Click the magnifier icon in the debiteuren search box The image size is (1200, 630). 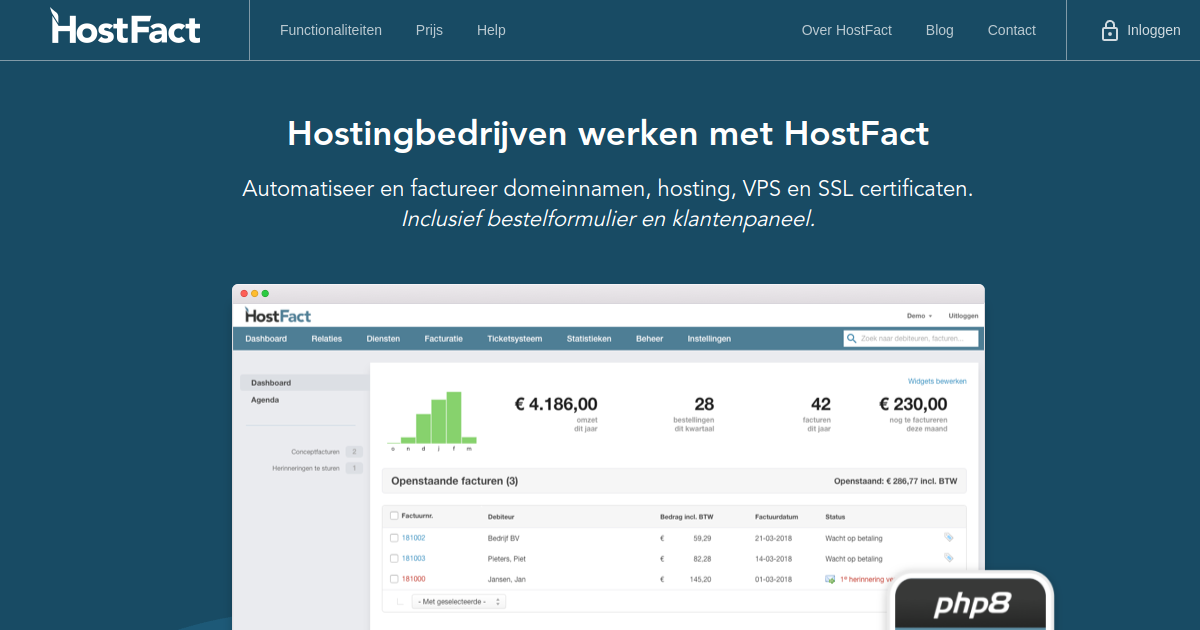tap(852, 339)
